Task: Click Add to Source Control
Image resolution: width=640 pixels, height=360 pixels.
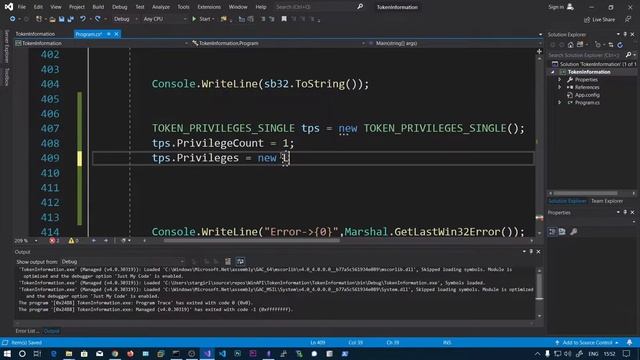Action: [x=587, y=343]
